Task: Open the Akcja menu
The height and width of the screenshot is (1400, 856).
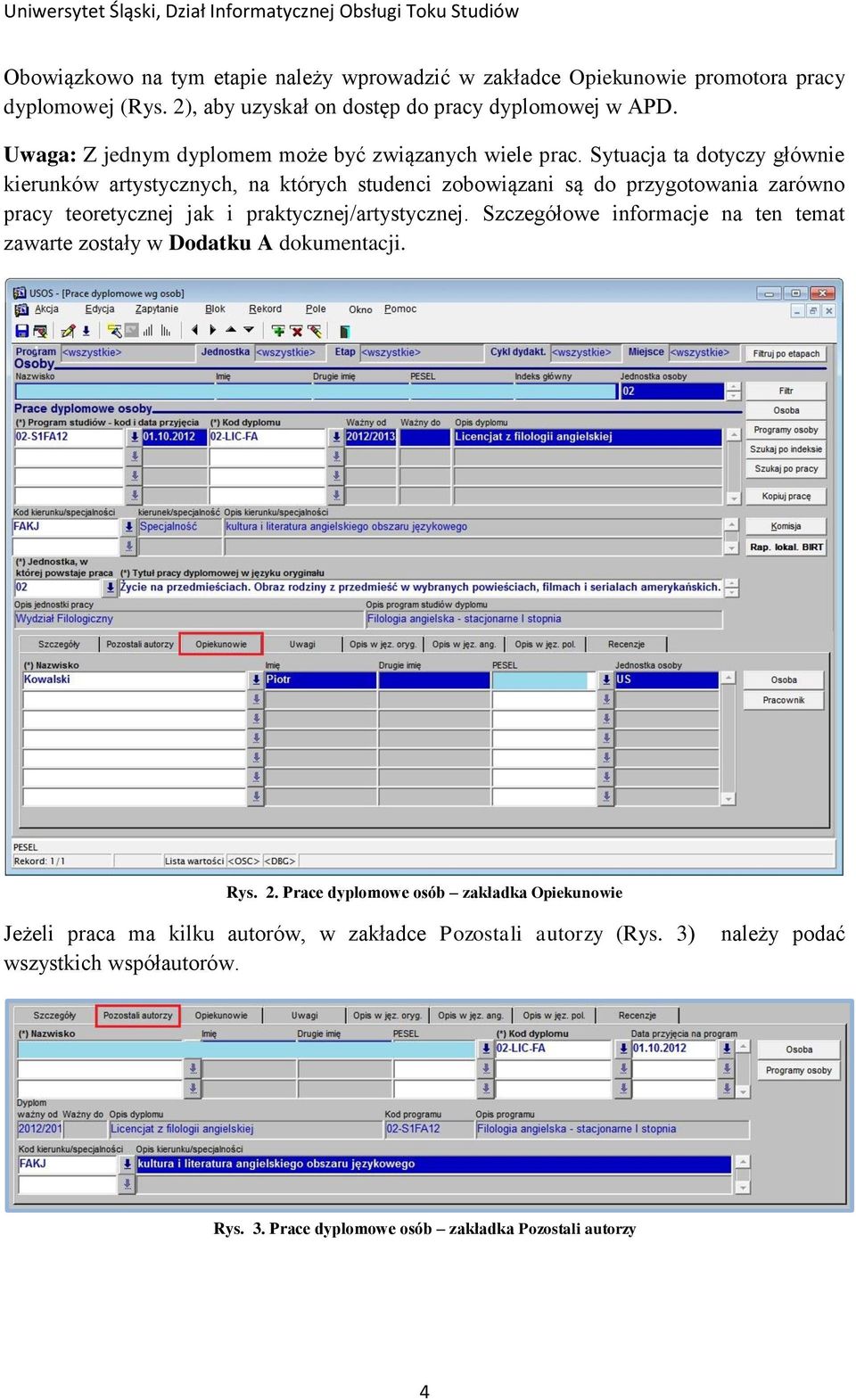Action: 46,309
